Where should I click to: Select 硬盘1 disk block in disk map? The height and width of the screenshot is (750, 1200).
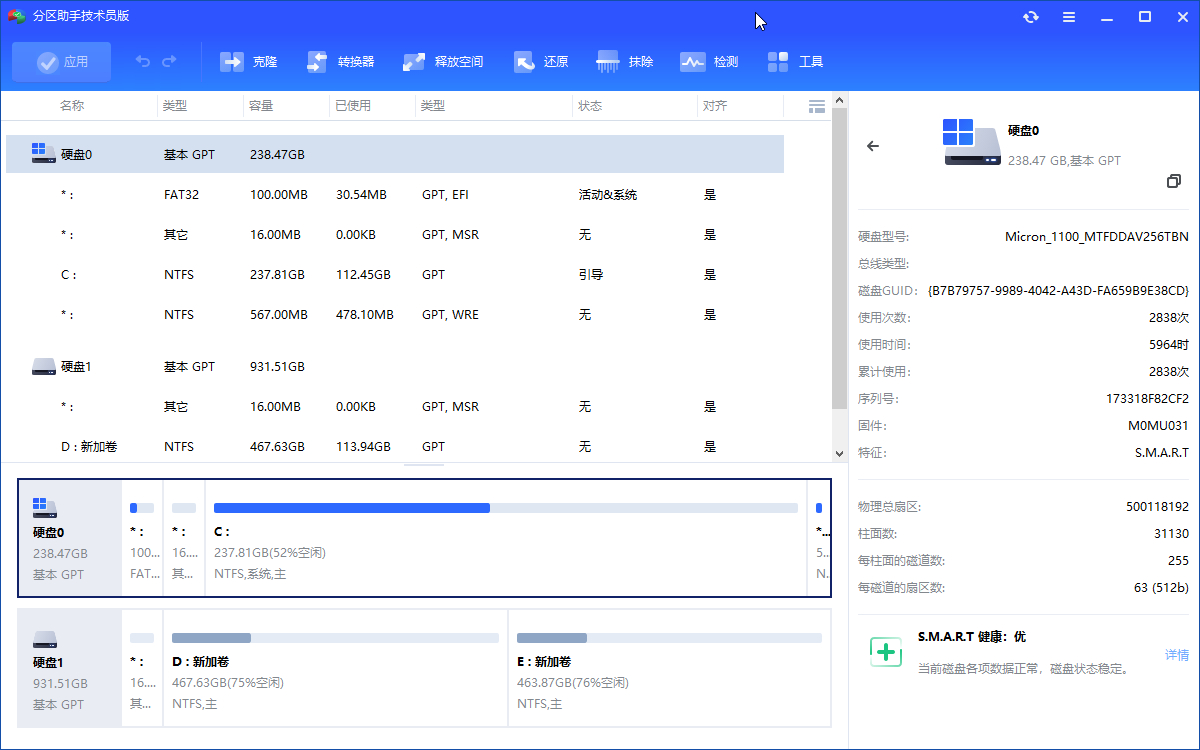[x=70, y=668]
